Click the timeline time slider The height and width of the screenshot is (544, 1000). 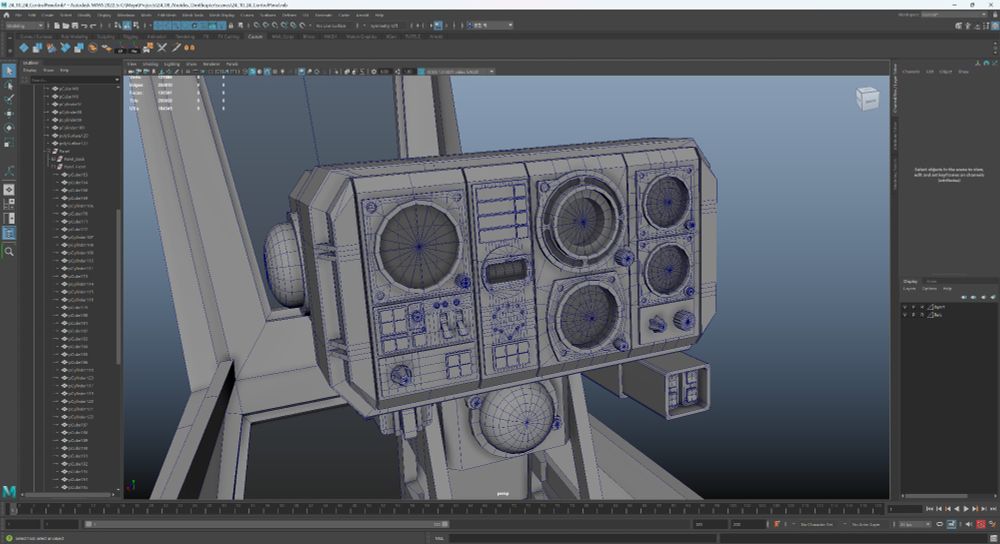(x=450, y=508)
